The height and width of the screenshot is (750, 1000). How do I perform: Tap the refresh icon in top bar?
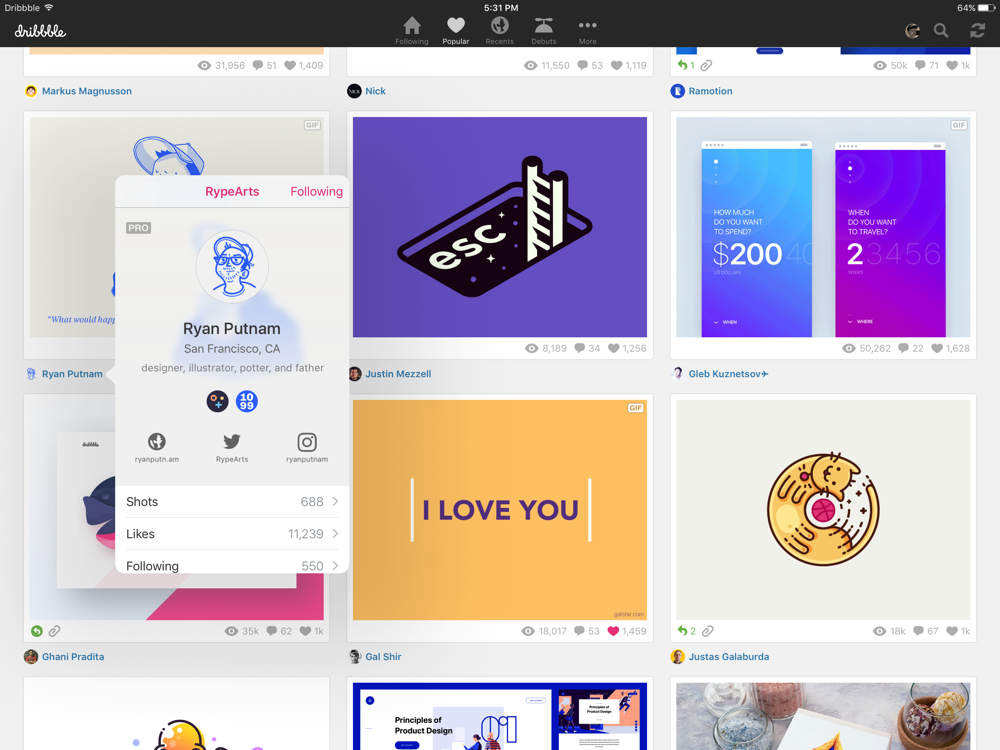(977, 31)
